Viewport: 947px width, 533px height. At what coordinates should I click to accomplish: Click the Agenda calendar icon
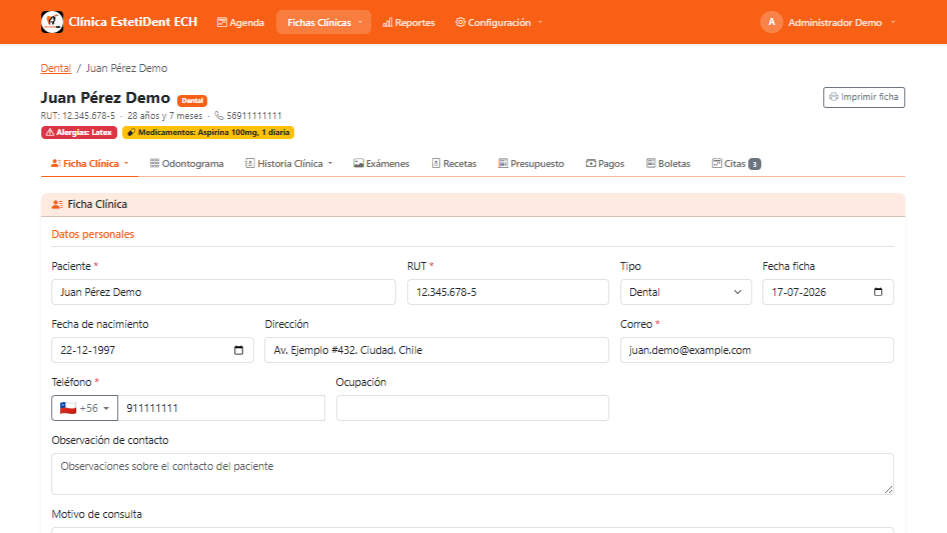coord(222,22)
